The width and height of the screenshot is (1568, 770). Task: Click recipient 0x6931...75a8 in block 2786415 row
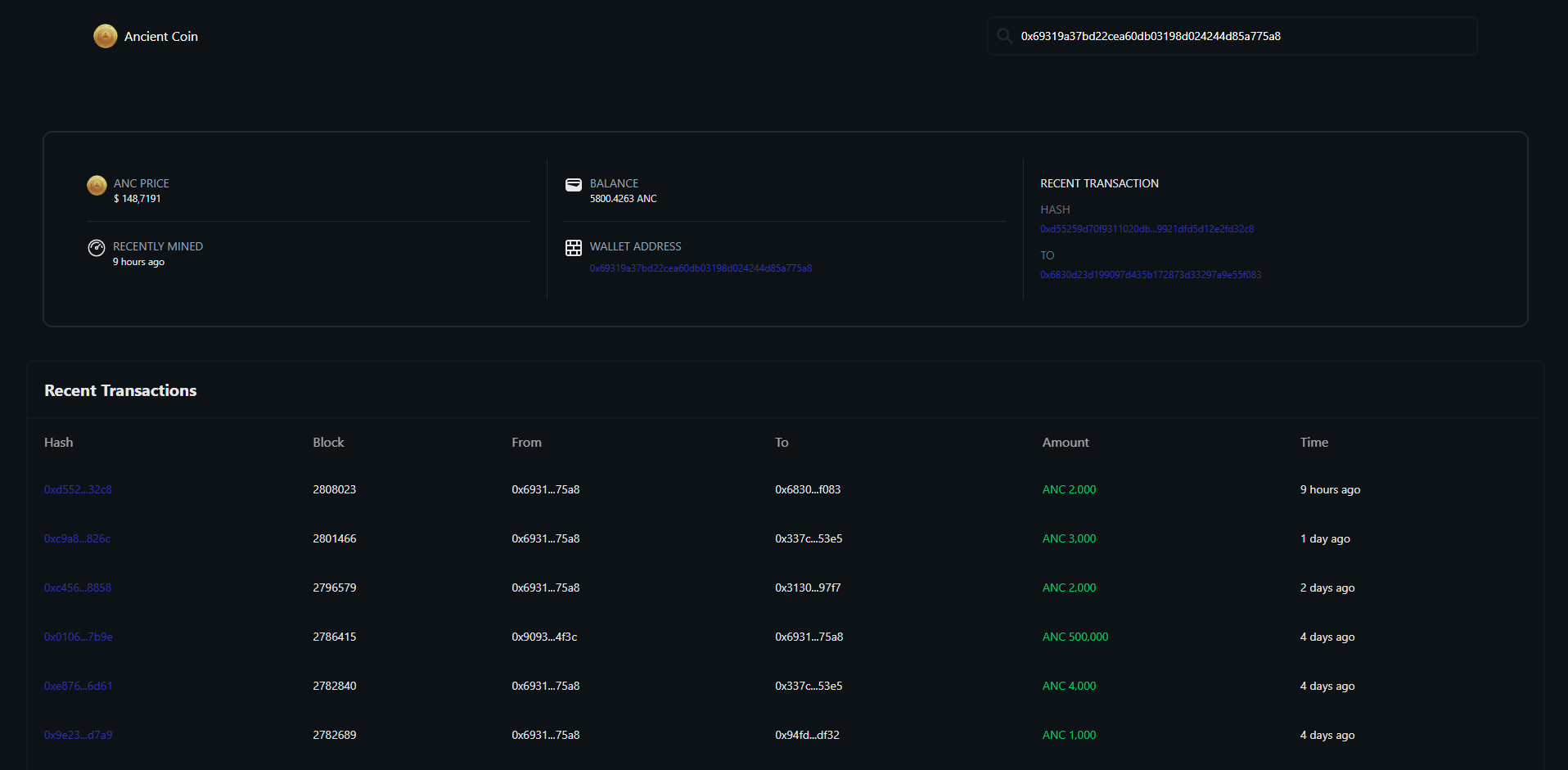coord(809,637)
